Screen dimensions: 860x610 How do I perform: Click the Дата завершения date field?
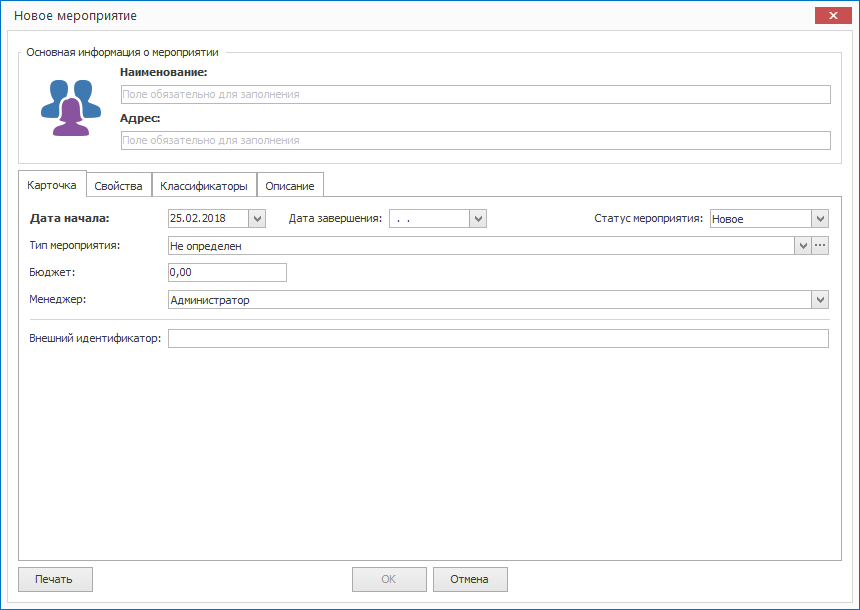coord(429,219)
